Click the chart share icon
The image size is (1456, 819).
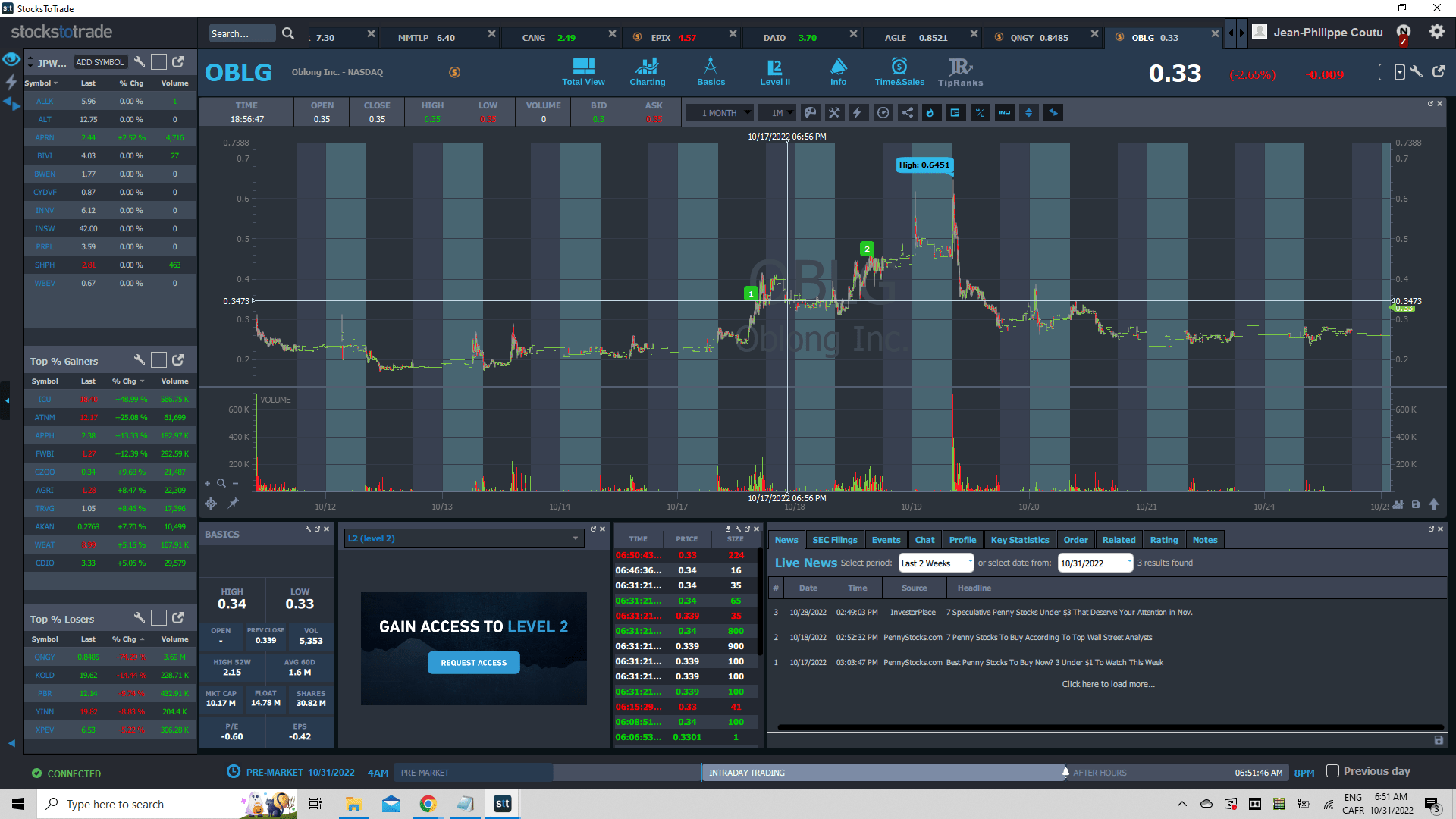coord(907,113)
